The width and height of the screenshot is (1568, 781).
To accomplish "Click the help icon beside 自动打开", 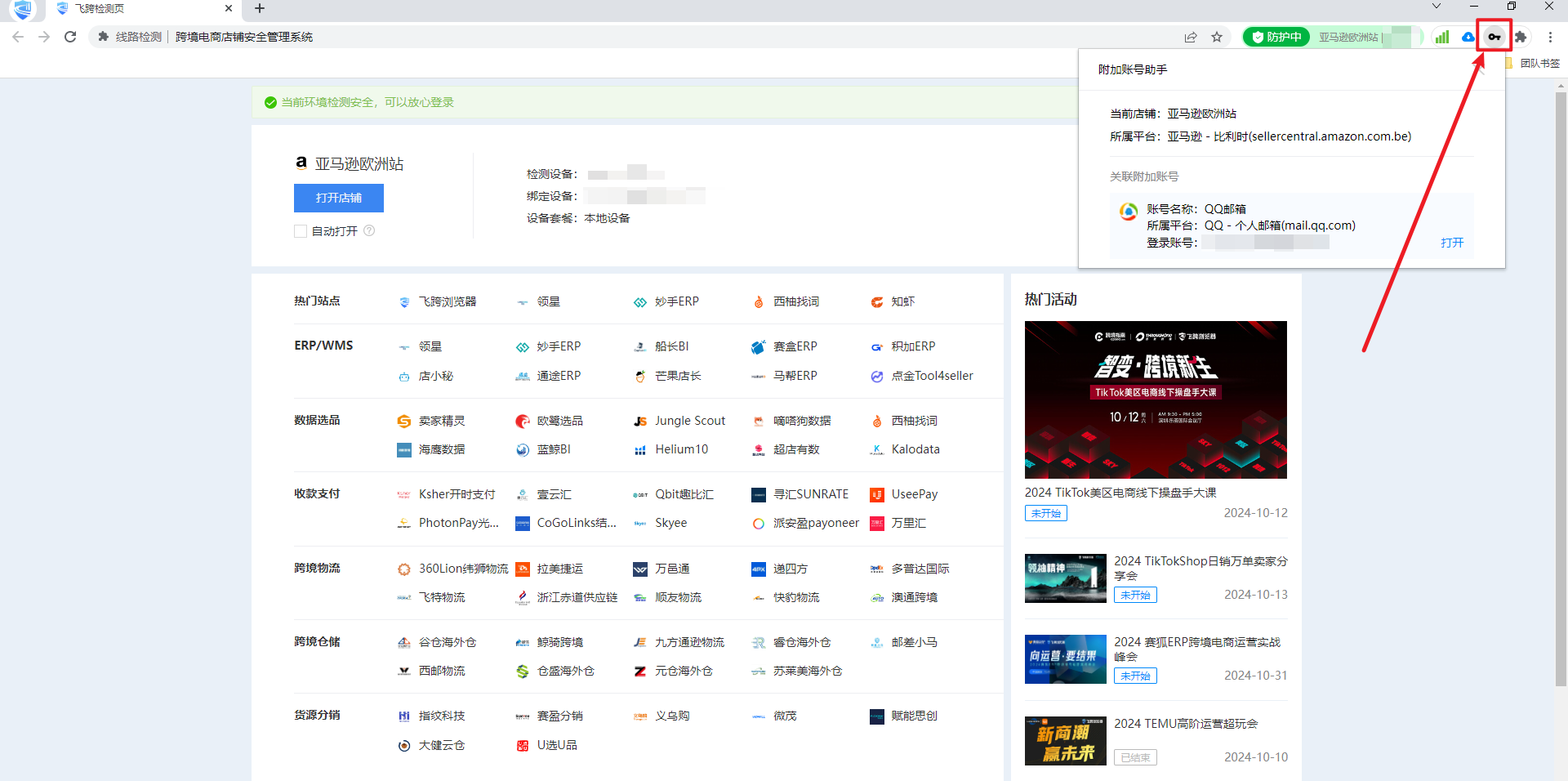I will (369, 230).
